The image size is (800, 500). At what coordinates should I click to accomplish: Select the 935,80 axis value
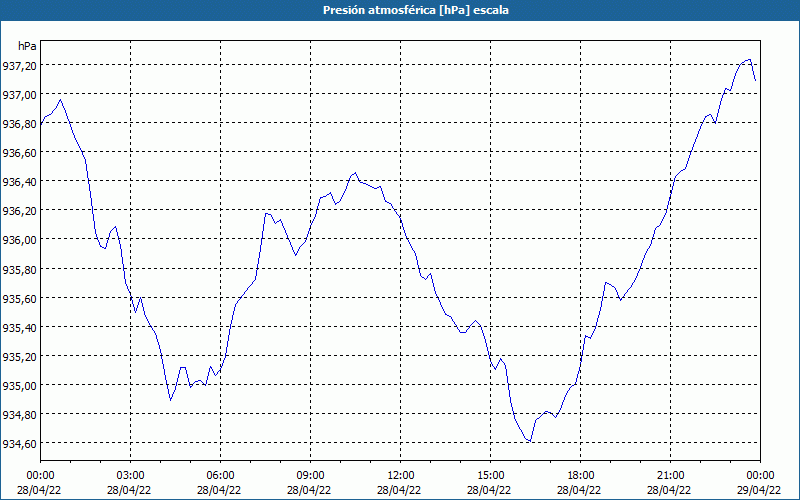point(19,269)
